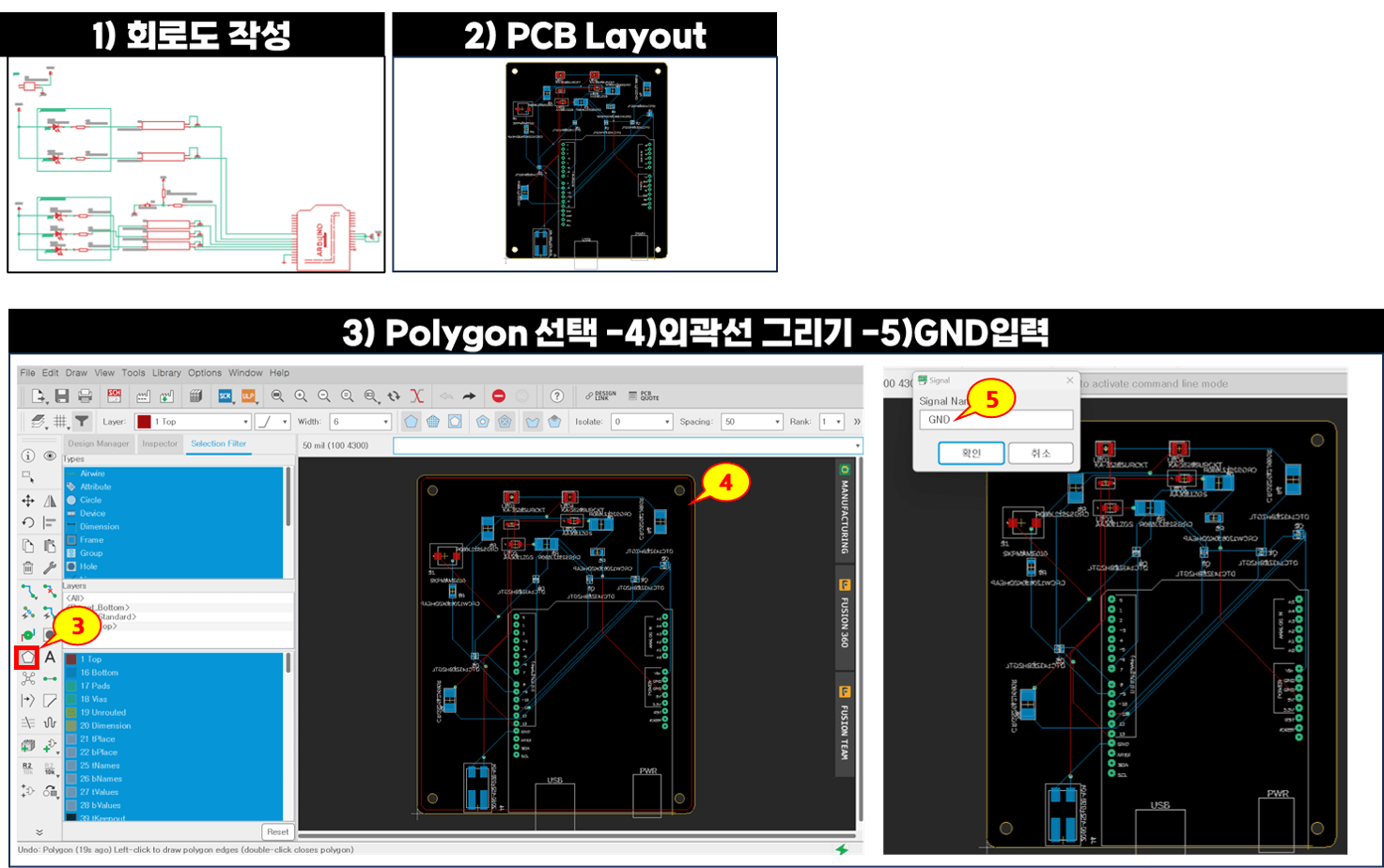Toggle the Airwire type in Selection Filter
The width and height of the screenshot is (1384, 868).
[x=92, y=473]
